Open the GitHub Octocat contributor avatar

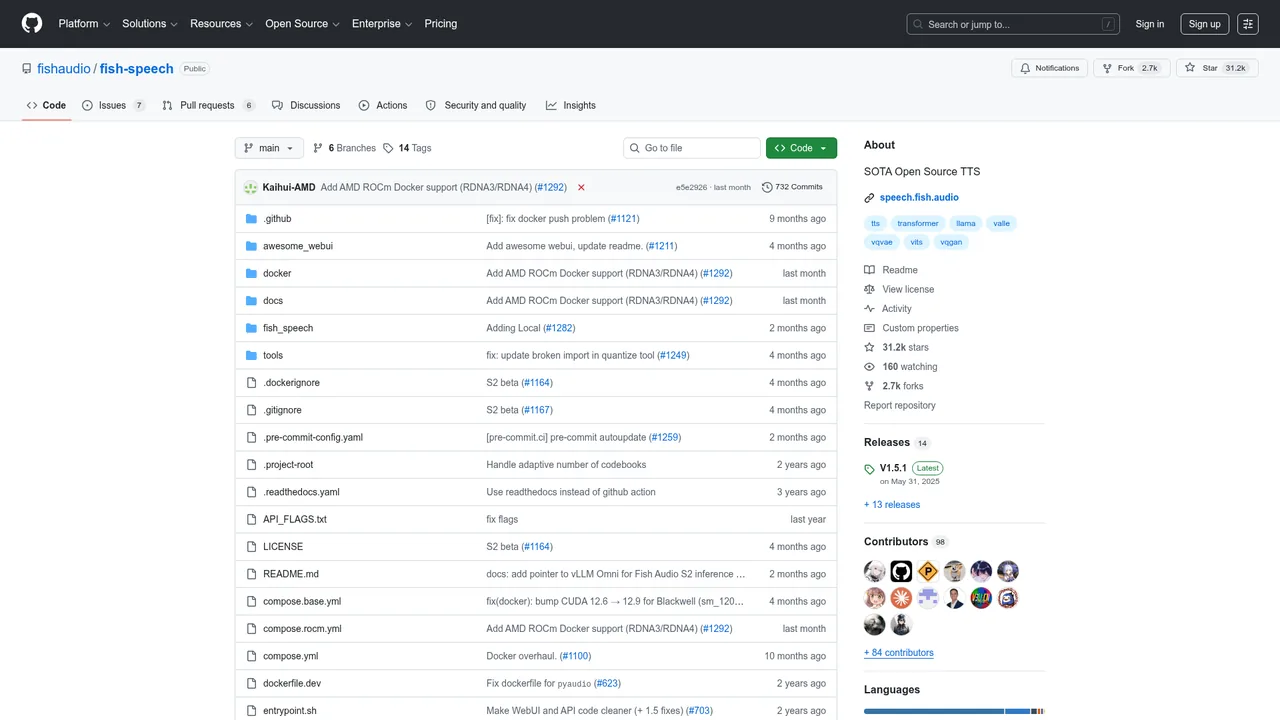[902, 572]
